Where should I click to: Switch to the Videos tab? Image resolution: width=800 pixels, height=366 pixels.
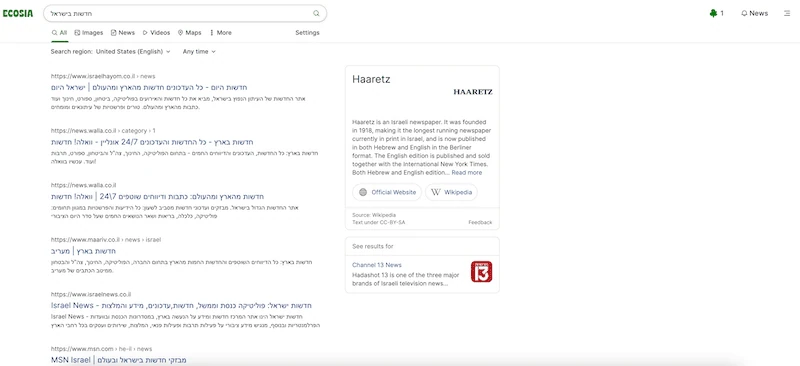(156, 33)
